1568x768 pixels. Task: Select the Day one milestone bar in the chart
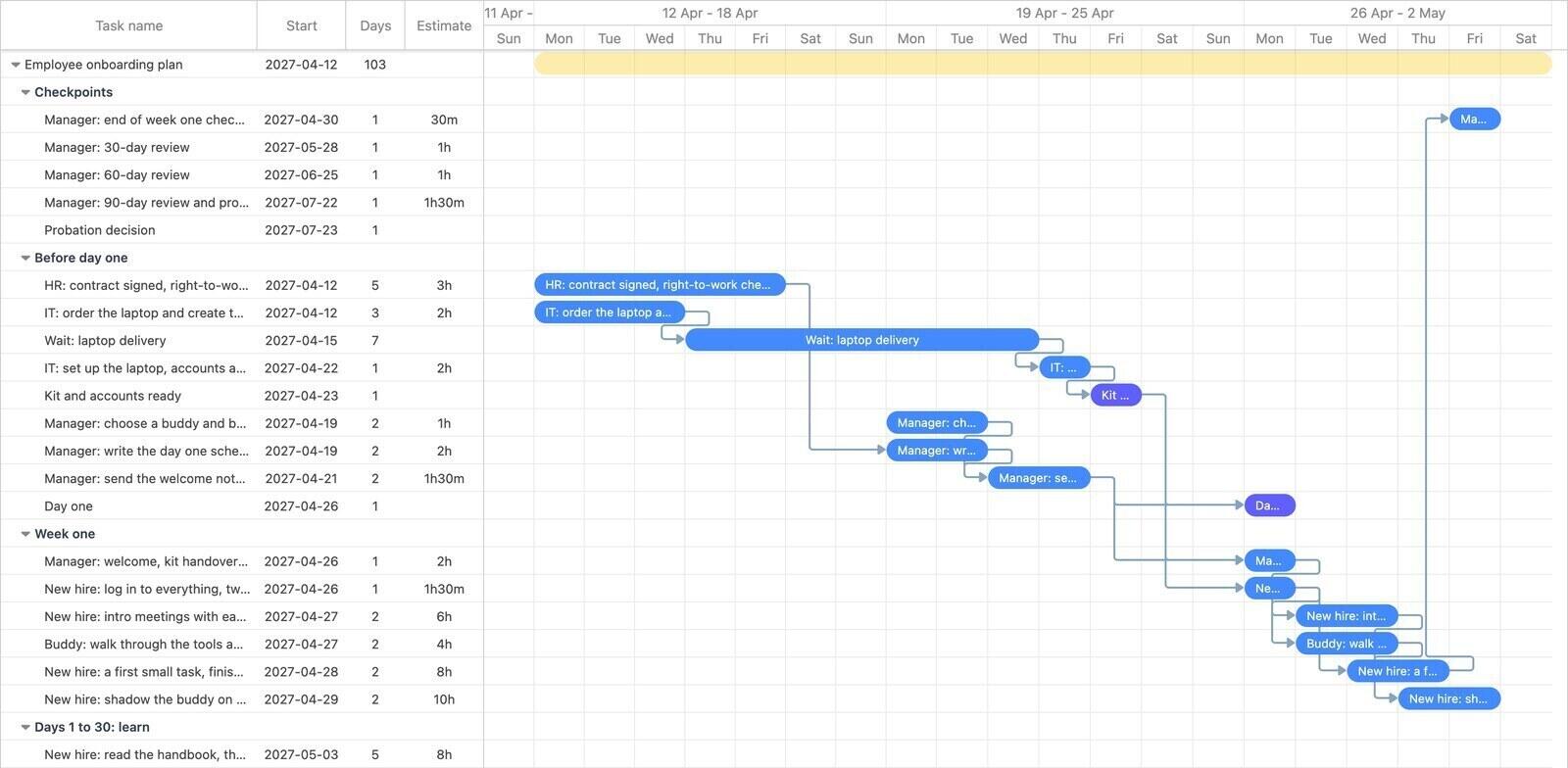1270,505
